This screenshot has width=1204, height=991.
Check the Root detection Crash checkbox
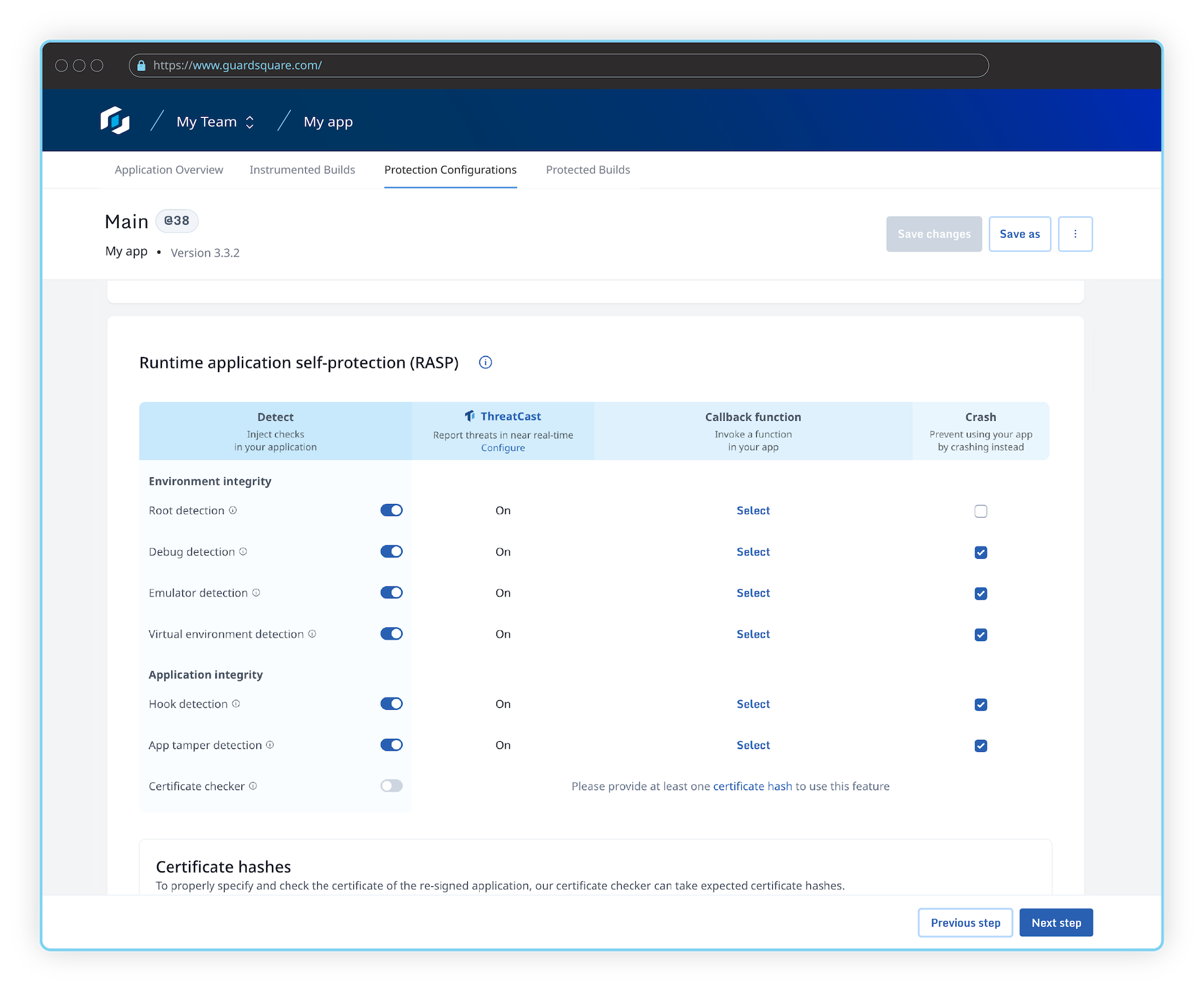[x=980, y=511]
